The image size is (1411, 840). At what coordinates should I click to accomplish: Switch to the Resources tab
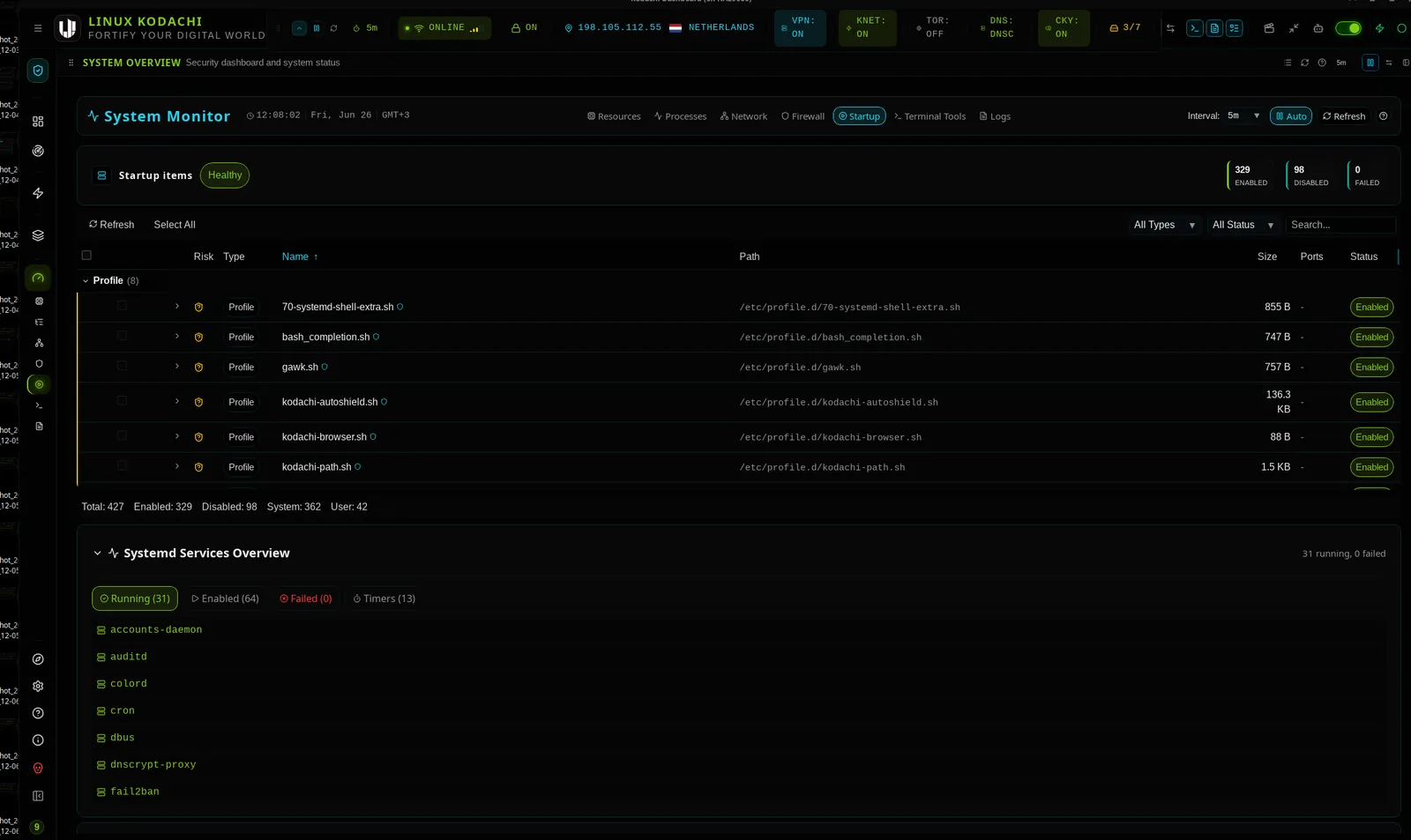point(614,116)
